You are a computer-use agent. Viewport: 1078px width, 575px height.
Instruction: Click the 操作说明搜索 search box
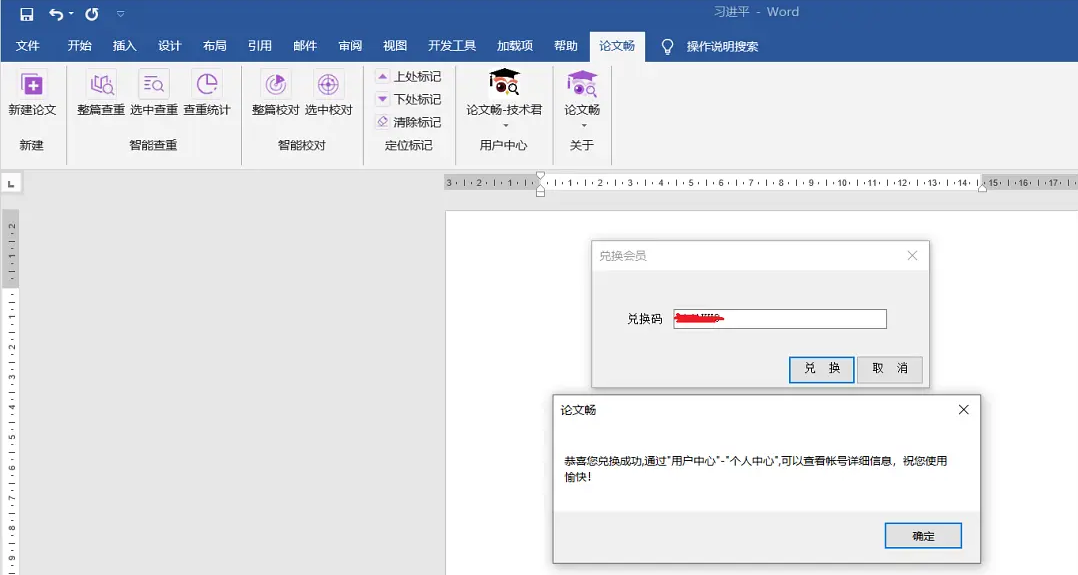pos(722,47)
